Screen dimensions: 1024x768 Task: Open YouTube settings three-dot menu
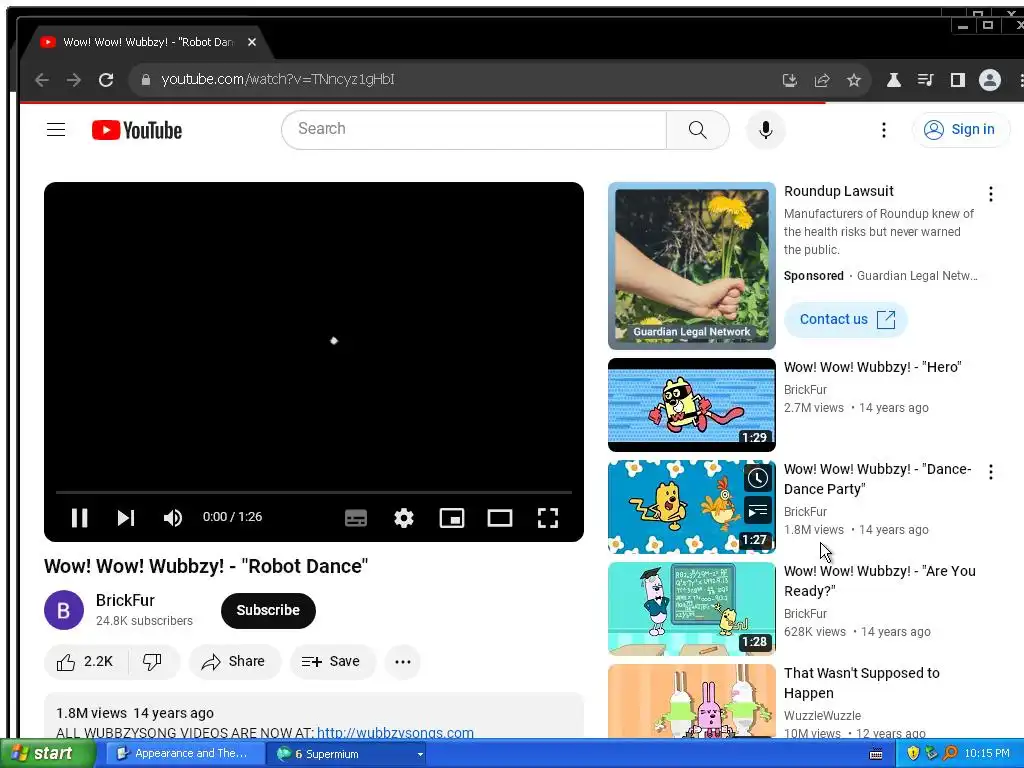click(x=884, y=129)
